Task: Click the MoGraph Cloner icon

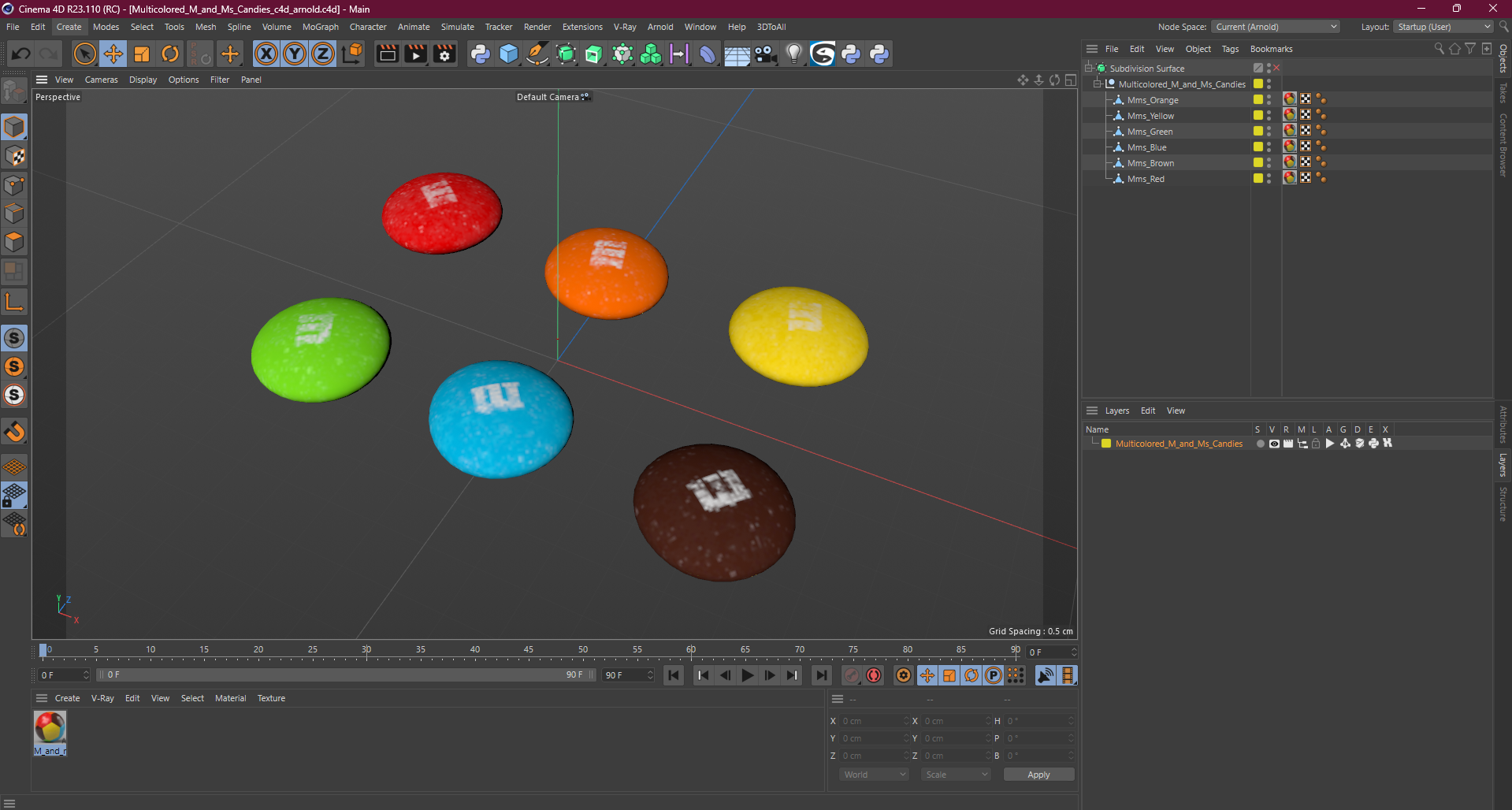Action: 651,54
